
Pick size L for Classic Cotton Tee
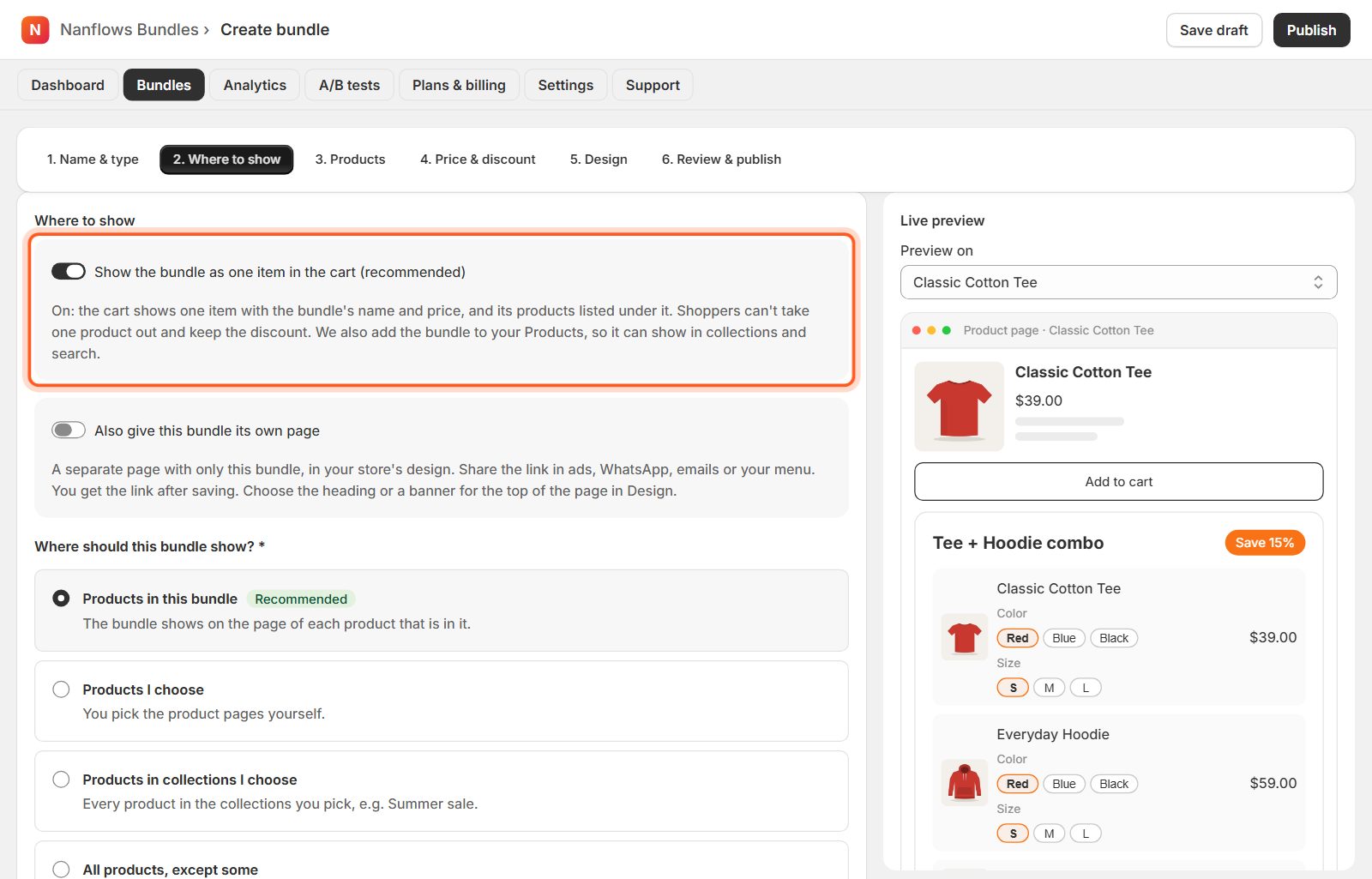pos(1086,688)
